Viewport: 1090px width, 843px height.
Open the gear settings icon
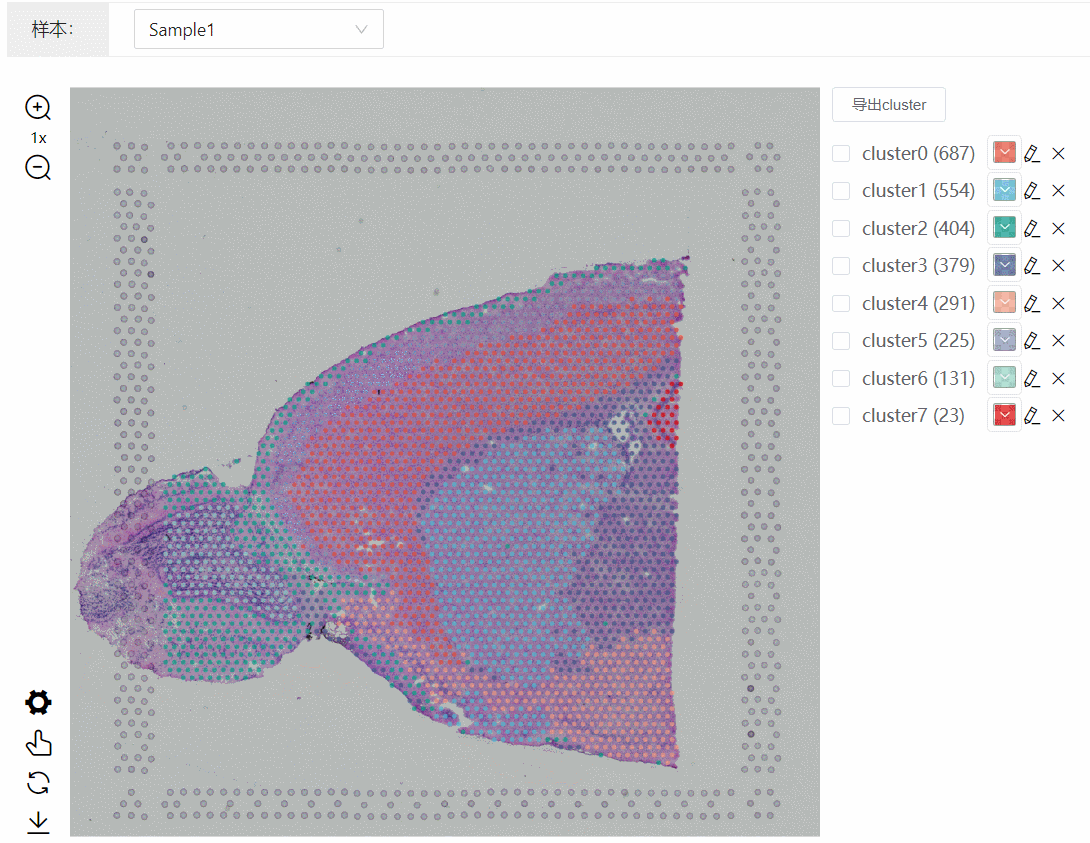38,703
